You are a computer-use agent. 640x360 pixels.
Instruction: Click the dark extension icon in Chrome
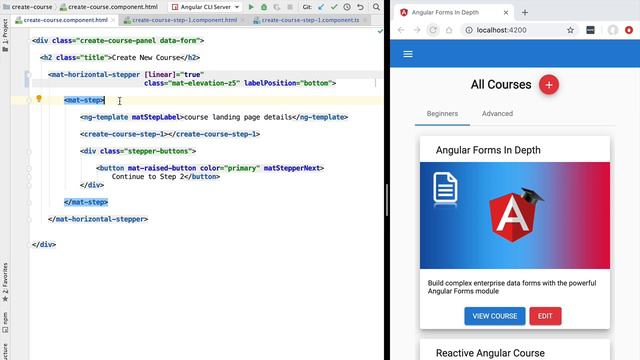pyautogui.click(x=590, y=30)
